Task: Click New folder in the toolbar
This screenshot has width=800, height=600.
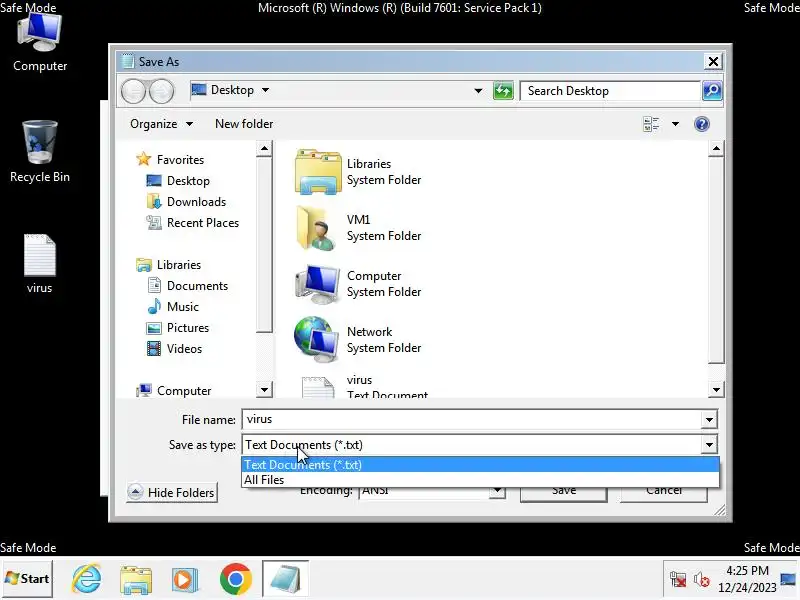Action: [x=244, y=124]
